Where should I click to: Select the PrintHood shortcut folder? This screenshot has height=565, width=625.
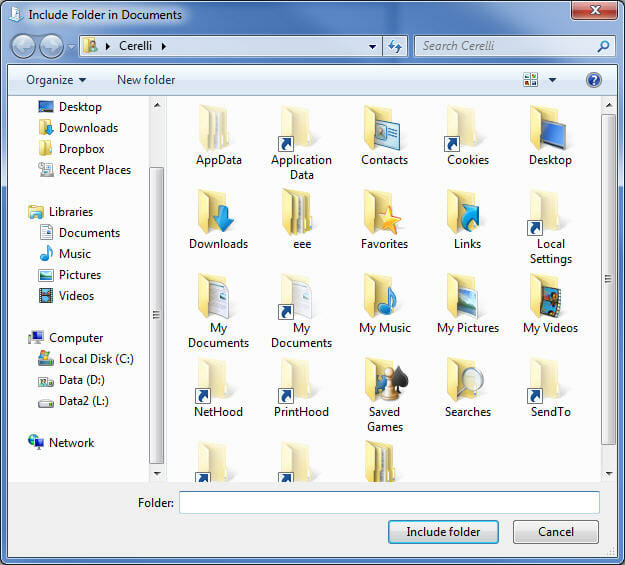301,388
